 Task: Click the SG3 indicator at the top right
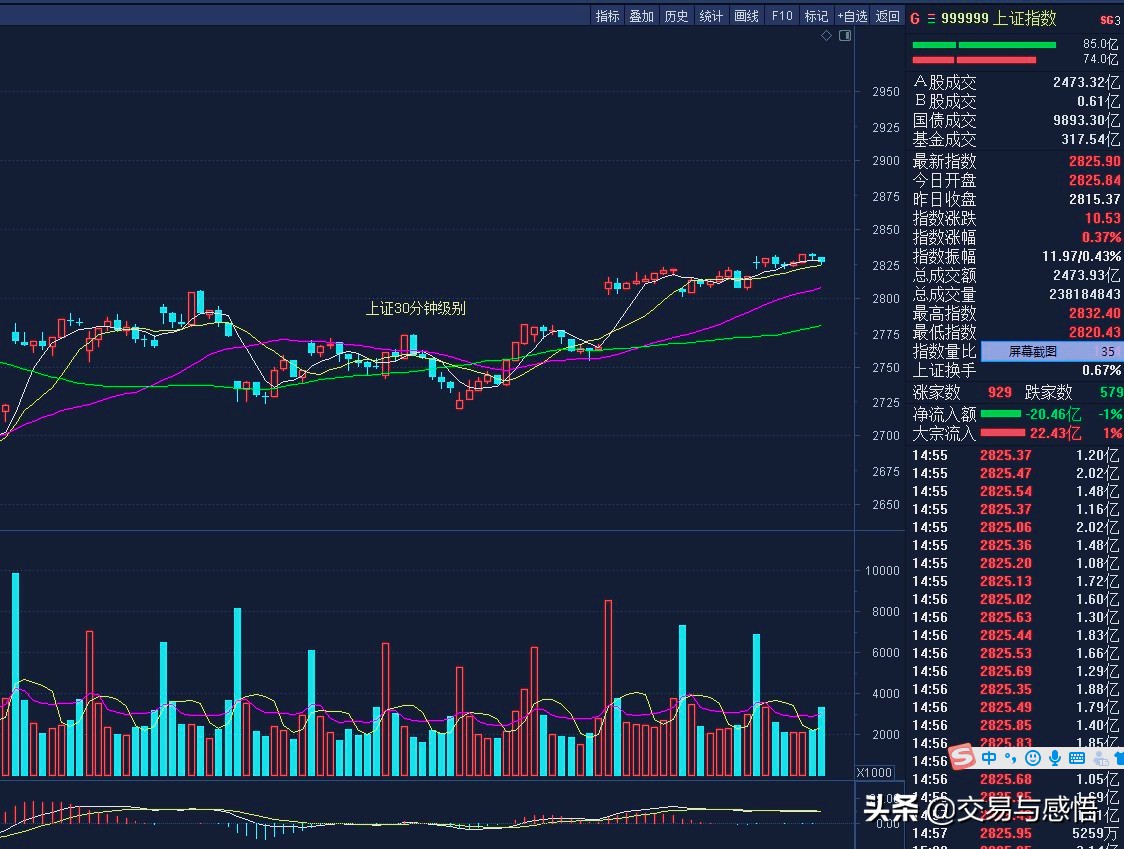point(1110,17)
